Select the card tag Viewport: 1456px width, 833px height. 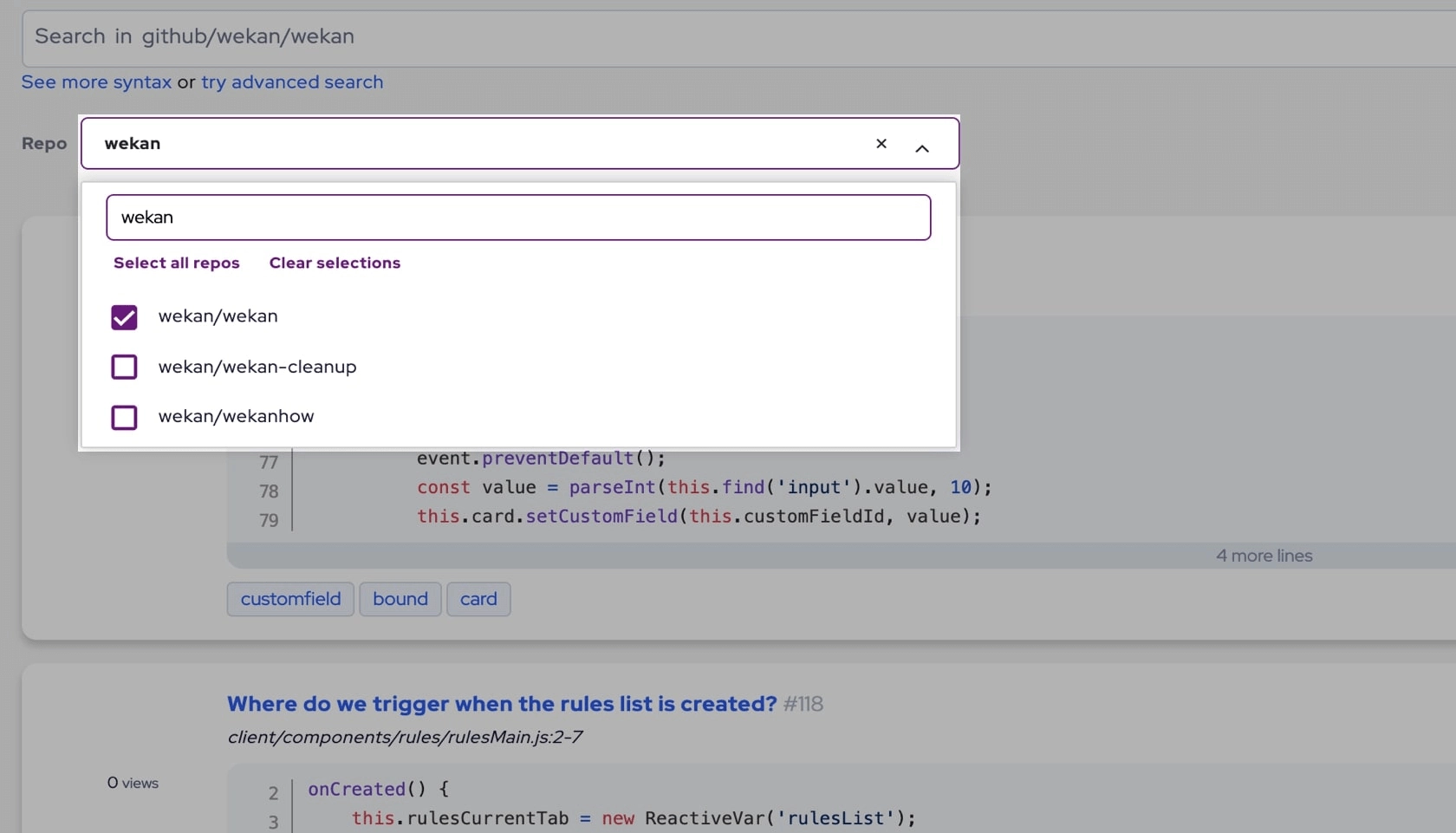coord(478,599)
